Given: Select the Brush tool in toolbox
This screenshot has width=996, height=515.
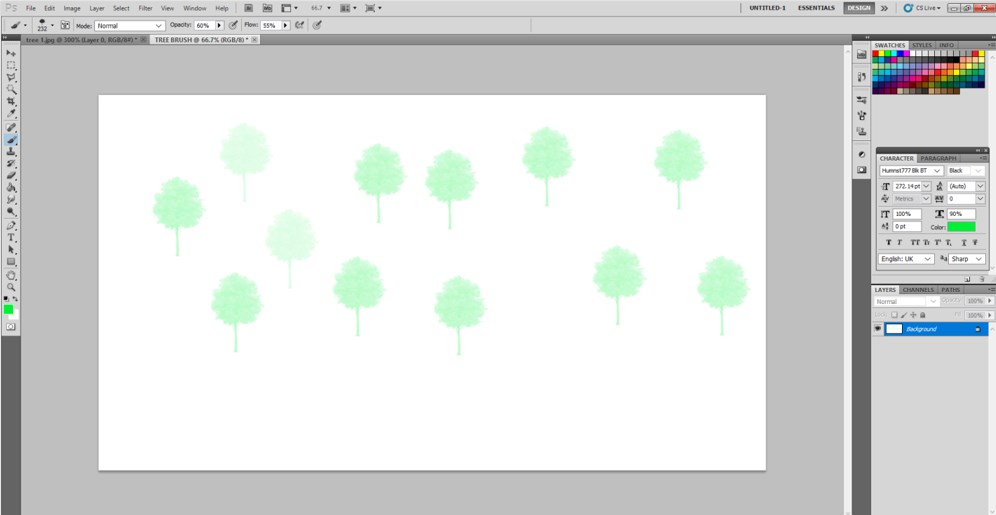Looking at the screenshot, I should [x=11, y=140].
